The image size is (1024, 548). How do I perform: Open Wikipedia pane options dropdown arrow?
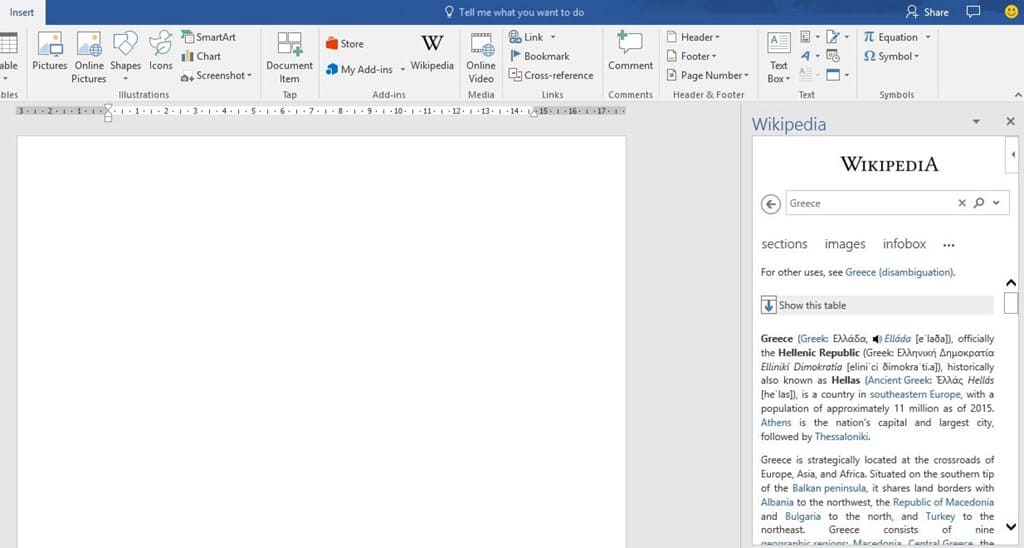click(976, 121)
